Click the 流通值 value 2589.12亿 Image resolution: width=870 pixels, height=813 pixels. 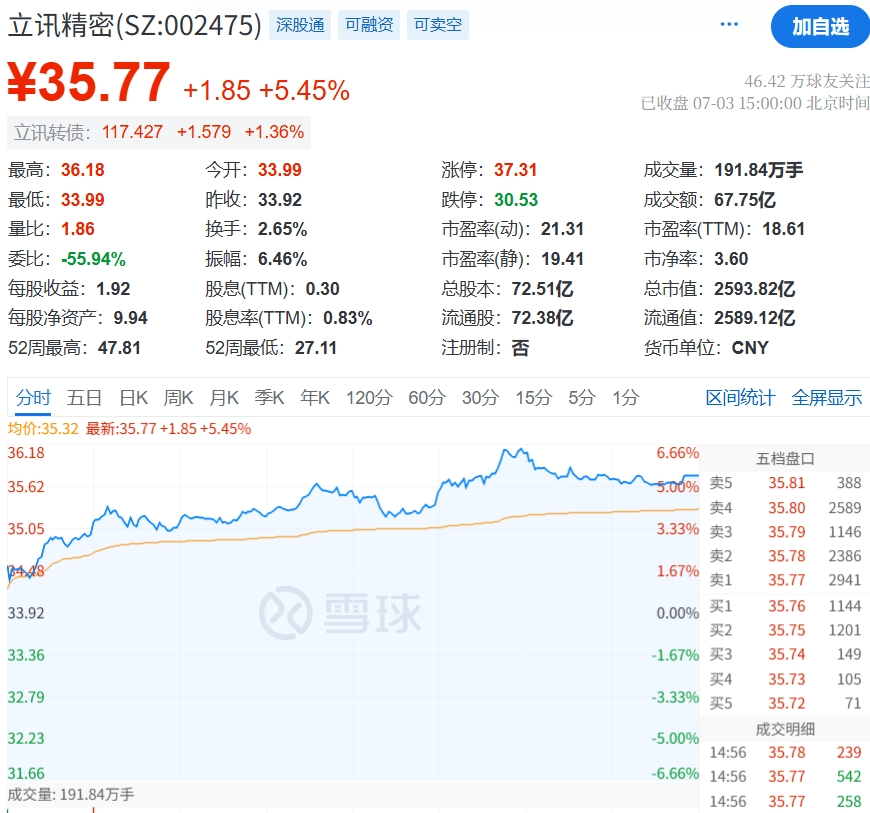click(755, 319)
